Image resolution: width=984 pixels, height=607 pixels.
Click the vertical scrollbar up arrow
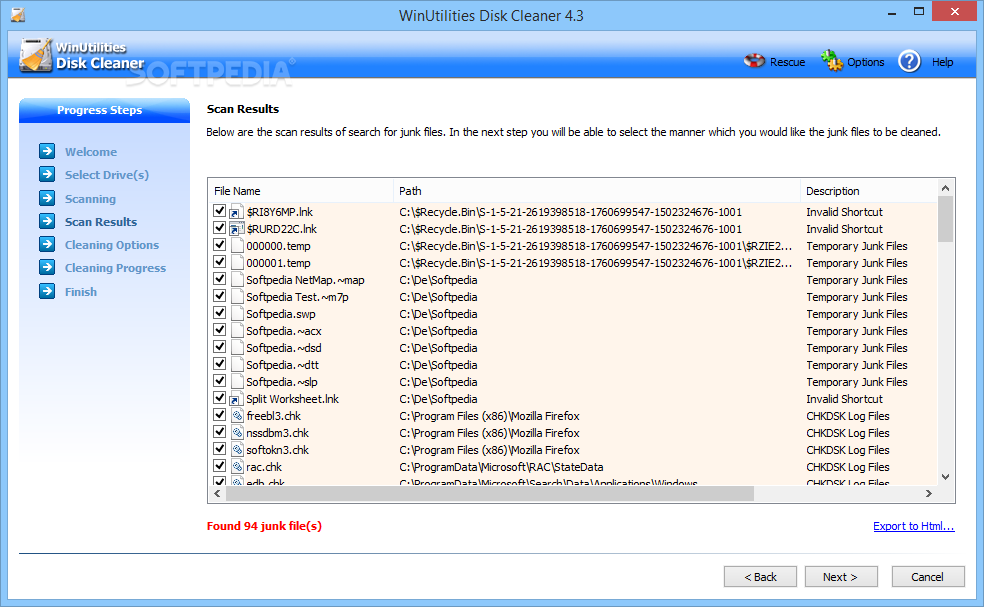[x=946, y=188]
